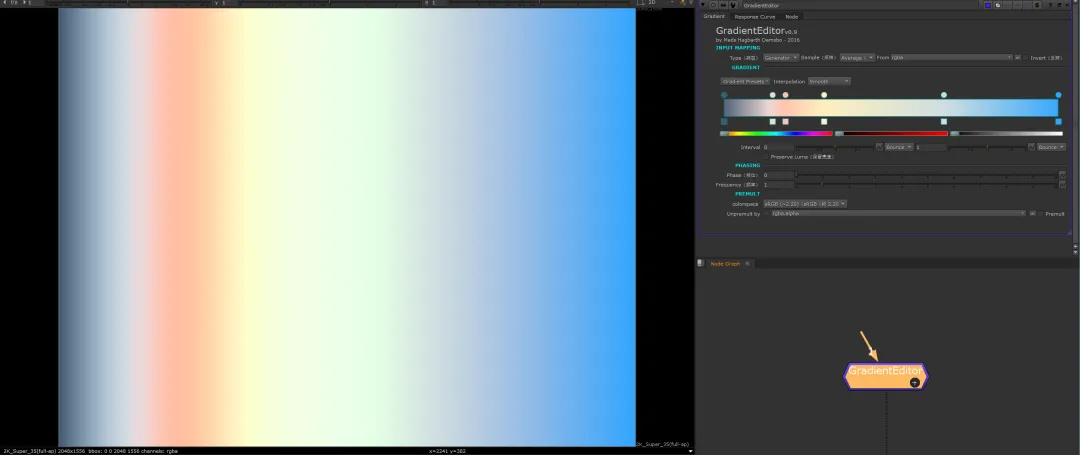
Task: Click the S icon in properties header
Action: pos(1037,5)
